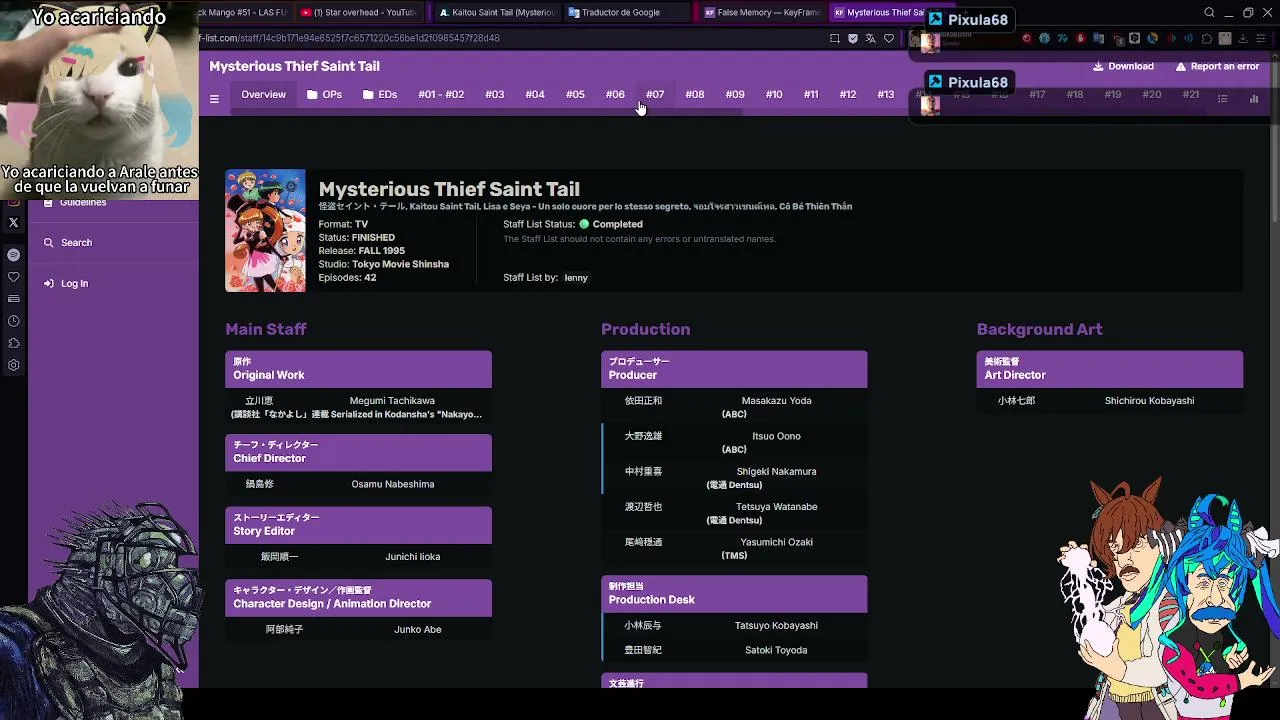Screen dimensions: 1280x720
Task: Open episode #13 tab
Action: tap(886, 95)
